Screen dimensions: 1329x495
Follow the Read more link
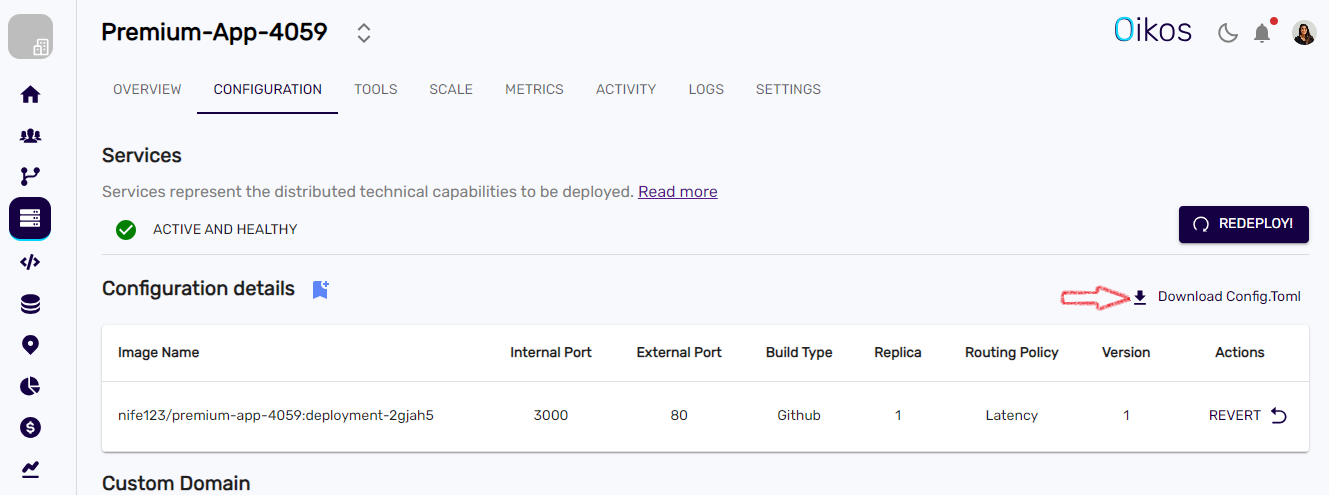pos(677,191)
